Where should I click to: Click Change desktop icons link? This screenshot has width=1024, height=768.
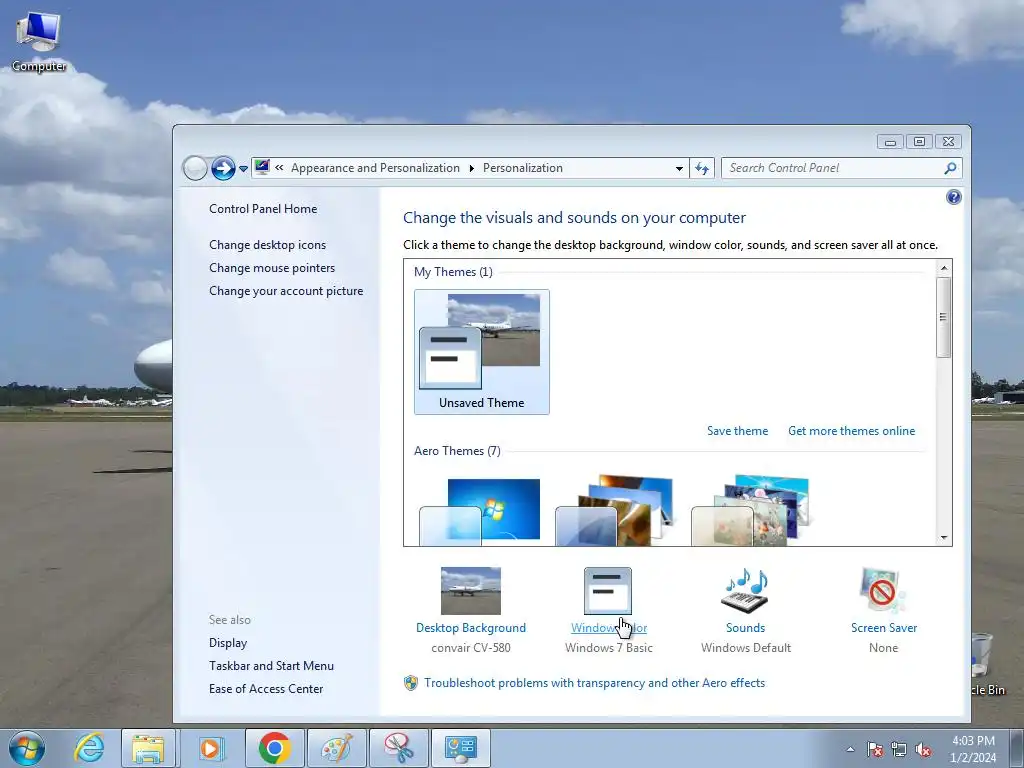[267, 245]
